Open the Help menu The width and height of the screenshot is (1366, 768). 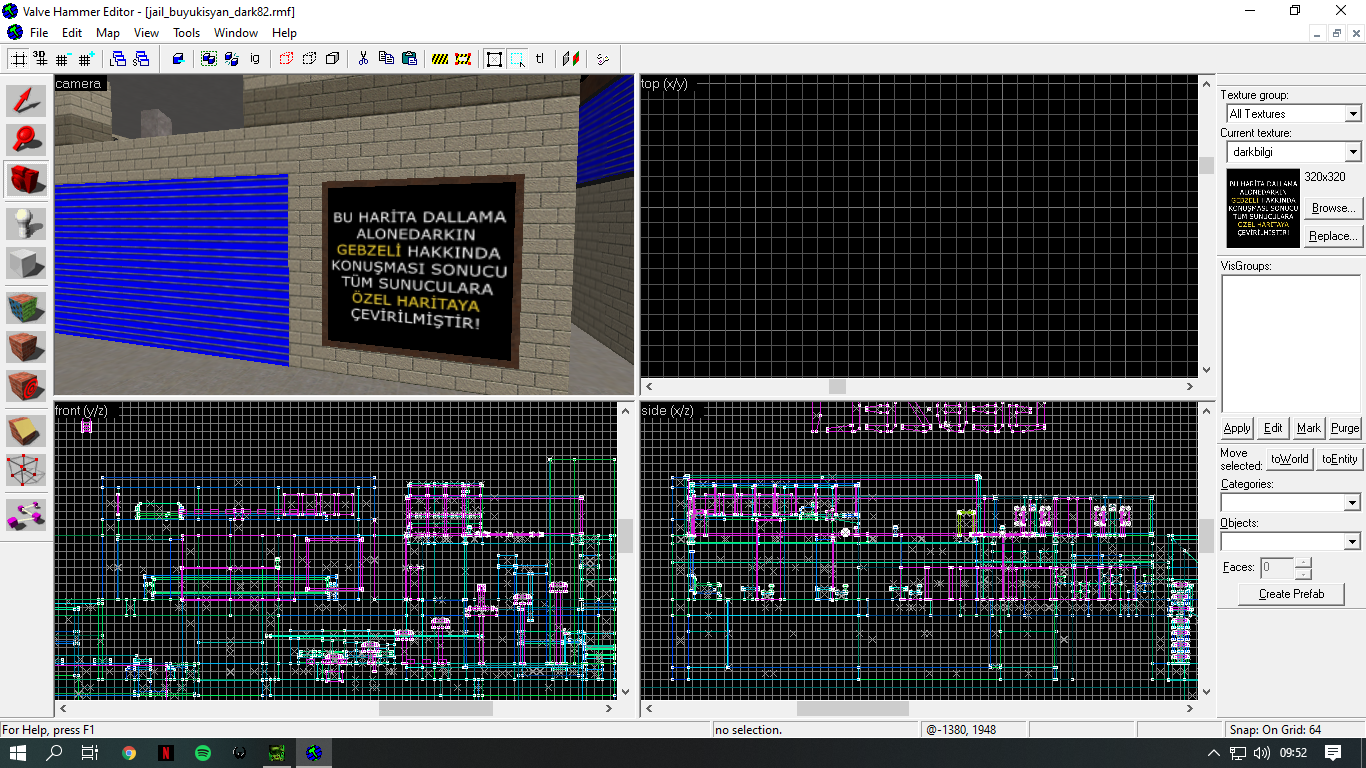[284, 33]
